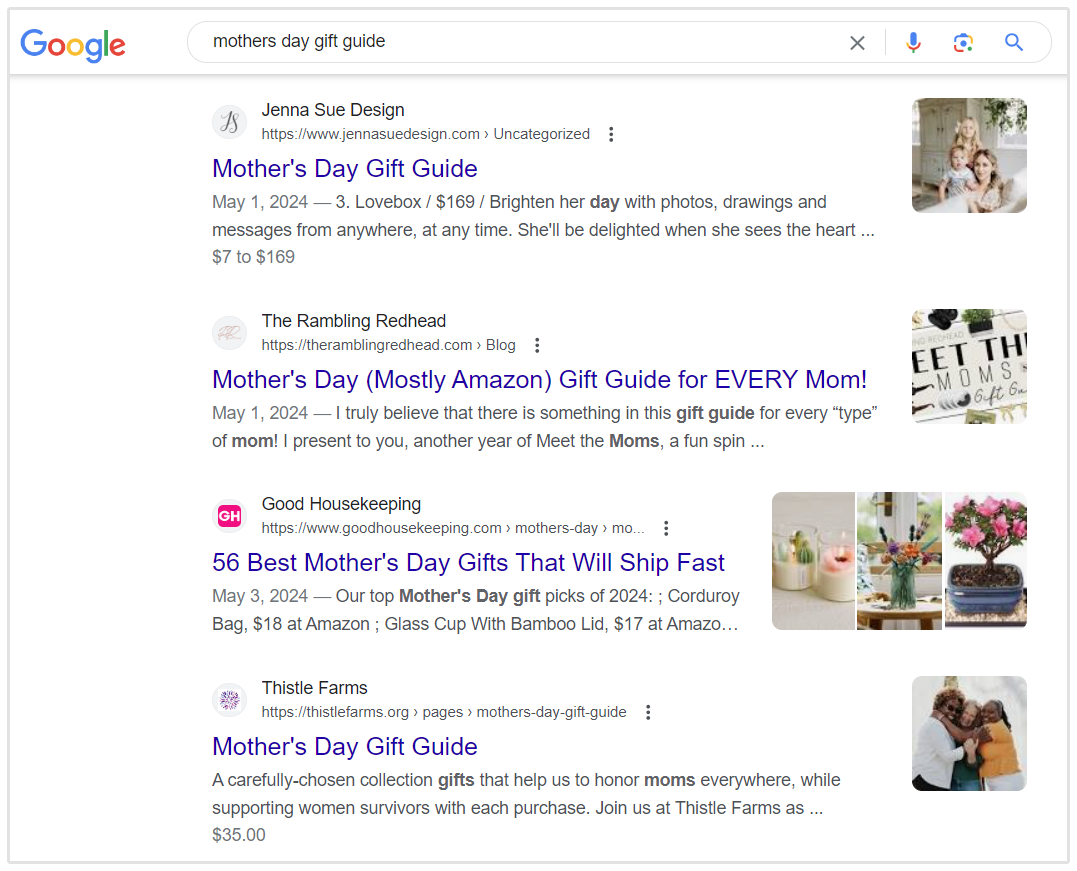Open 'Mother's Day Gift Guide' by Jenna Sue Design
Screen dimensions: 1077x871
(345, 168)
